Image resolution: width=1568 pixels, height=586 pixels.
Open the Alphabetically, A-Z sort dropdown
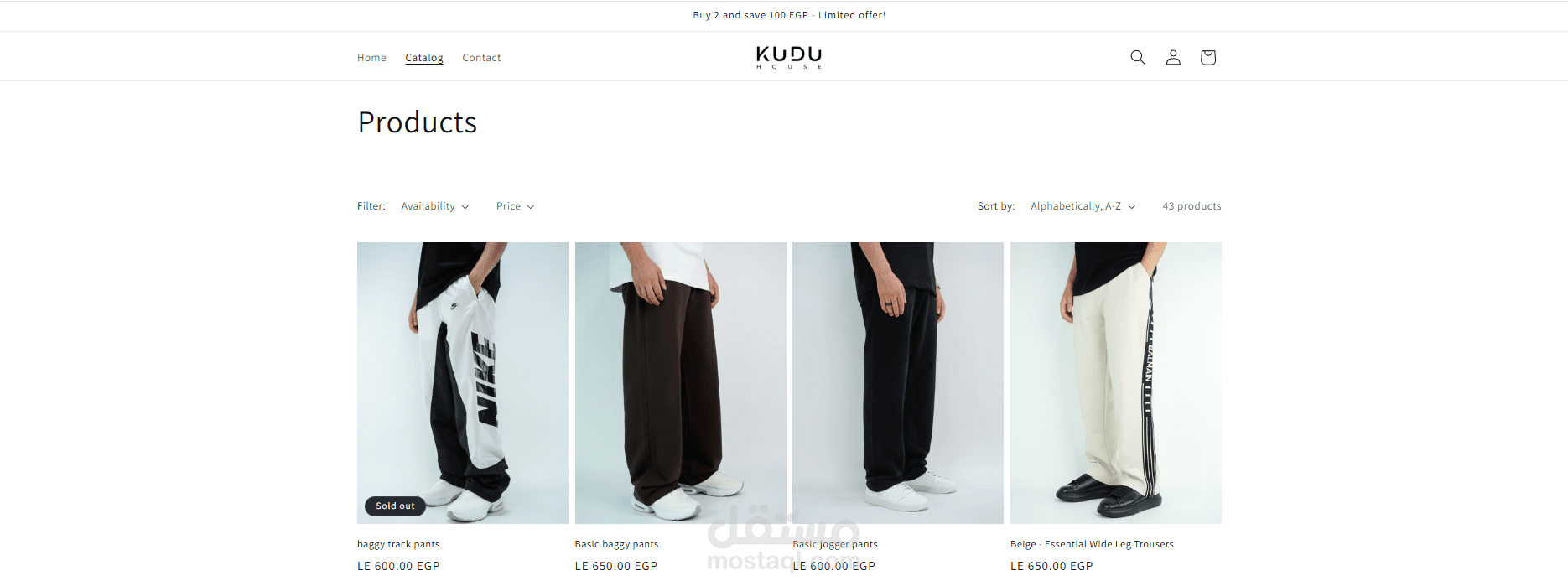1083,206
